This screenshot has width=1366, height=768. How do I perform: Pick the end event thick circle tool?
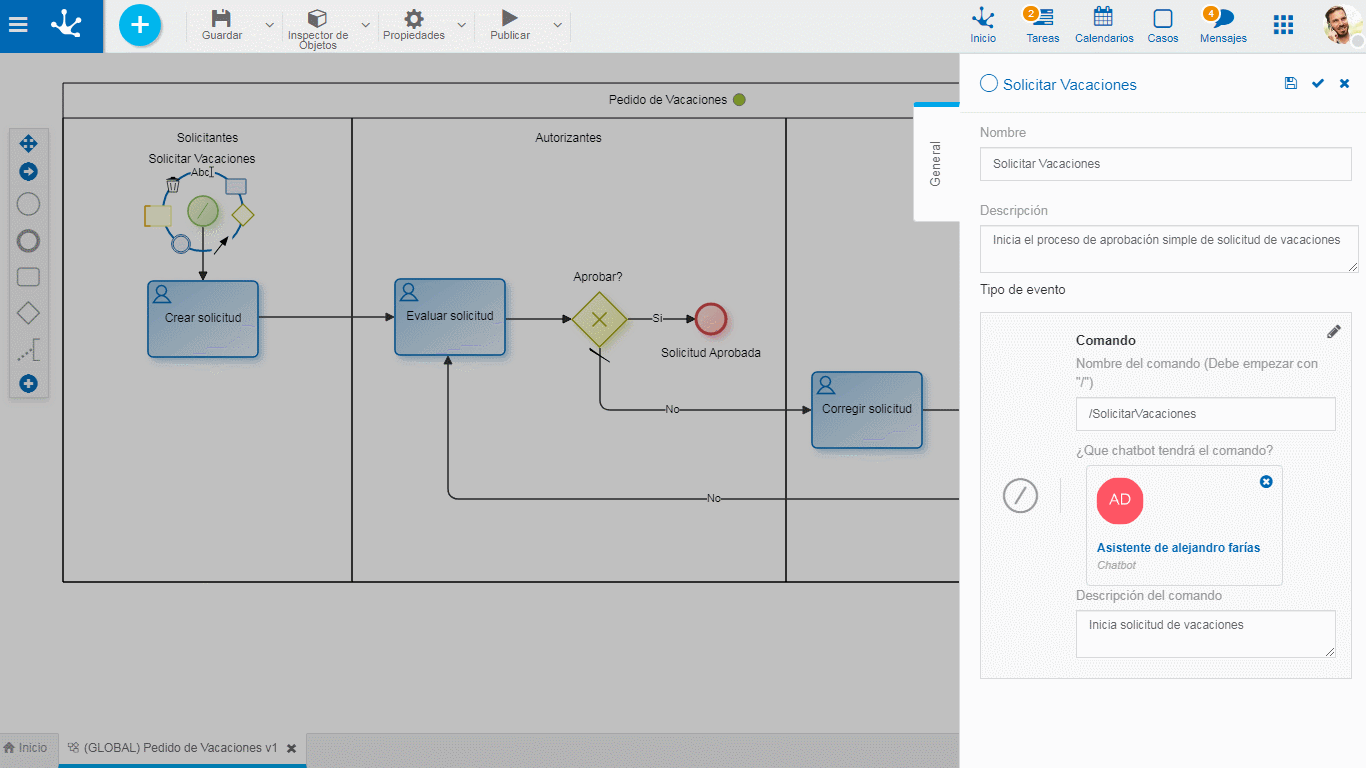(x=29, y=241)
